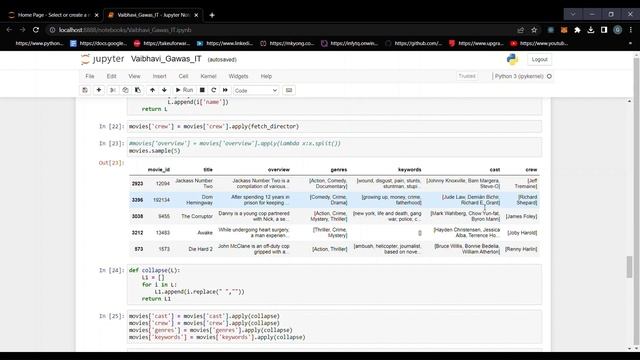This screenshot has width=640, height=360.
Task: Insert cell below with plus icon
Action: 99,90
